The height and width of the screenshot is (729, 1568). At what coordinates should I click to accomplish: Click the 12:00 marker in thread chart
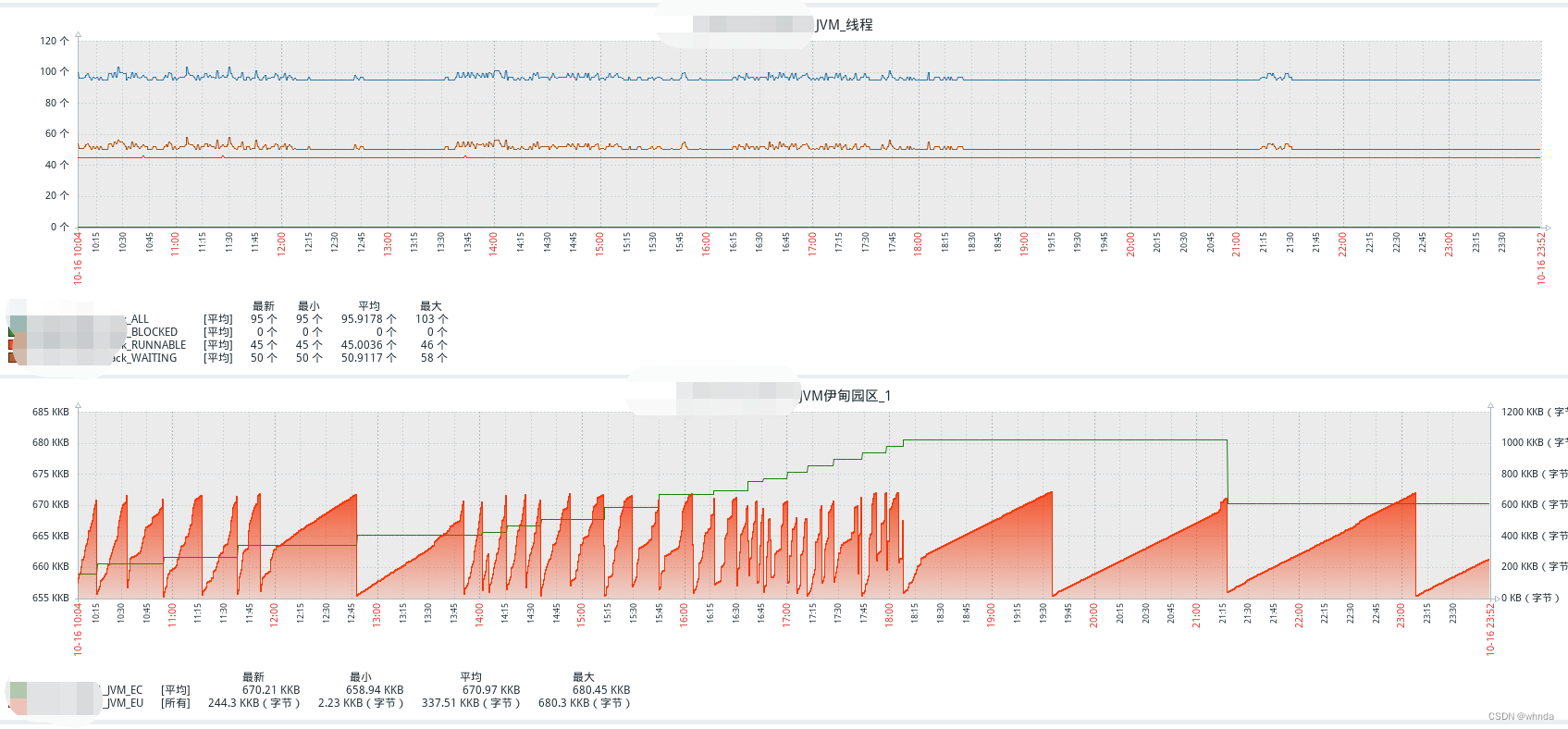pyautogui.click(x=281, y=243)
